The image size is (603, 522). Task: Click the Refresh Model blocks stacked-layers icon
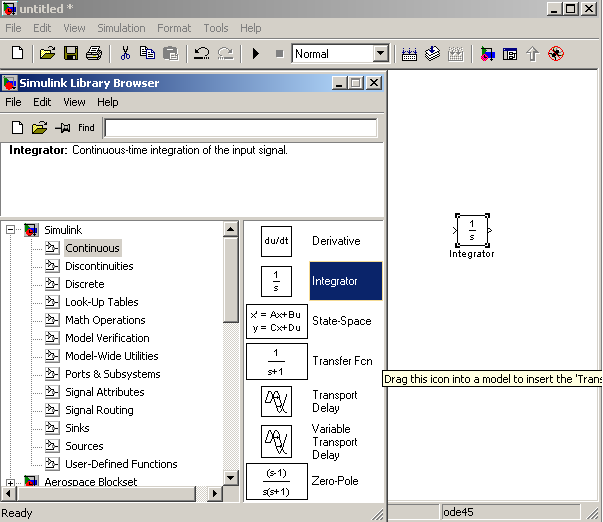[432, 53]
